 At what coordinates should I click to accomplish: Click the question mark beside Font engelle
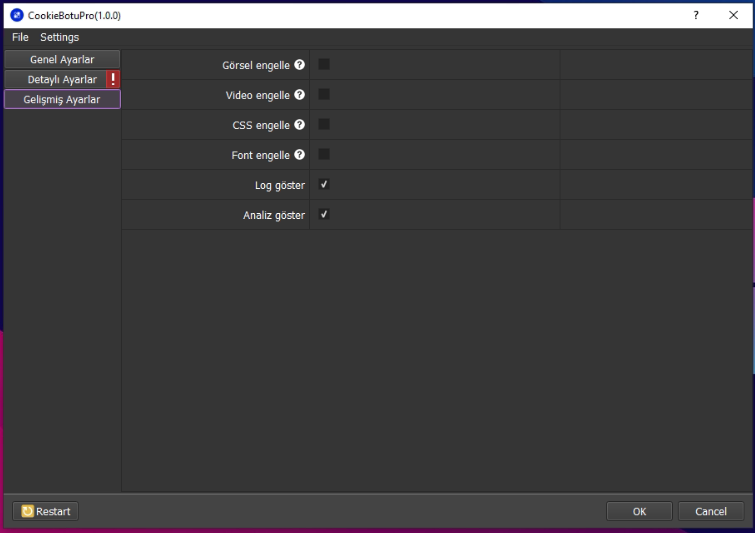299,155
